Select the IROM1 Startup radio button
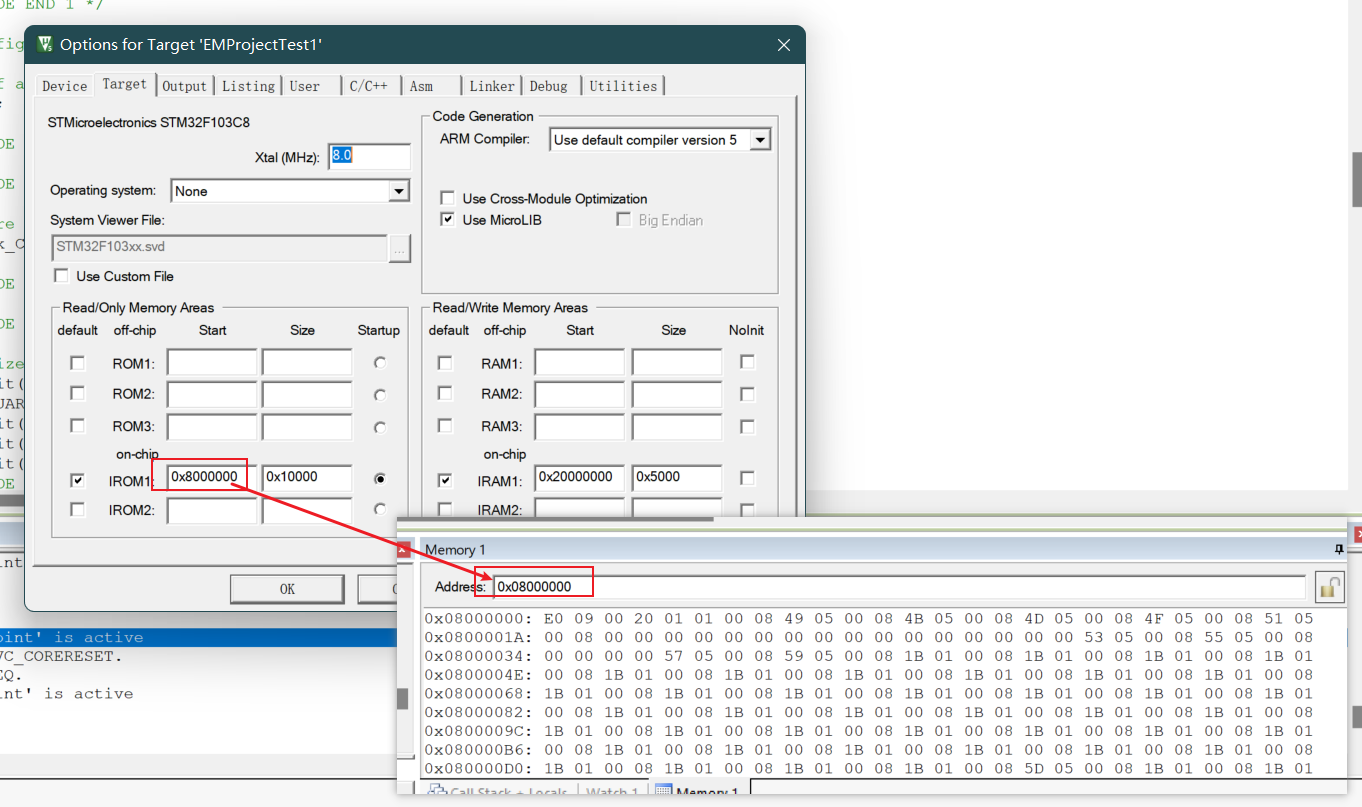Image resolution: width=1362 pixels, height=807 pixels. click(x=380, y=479)
